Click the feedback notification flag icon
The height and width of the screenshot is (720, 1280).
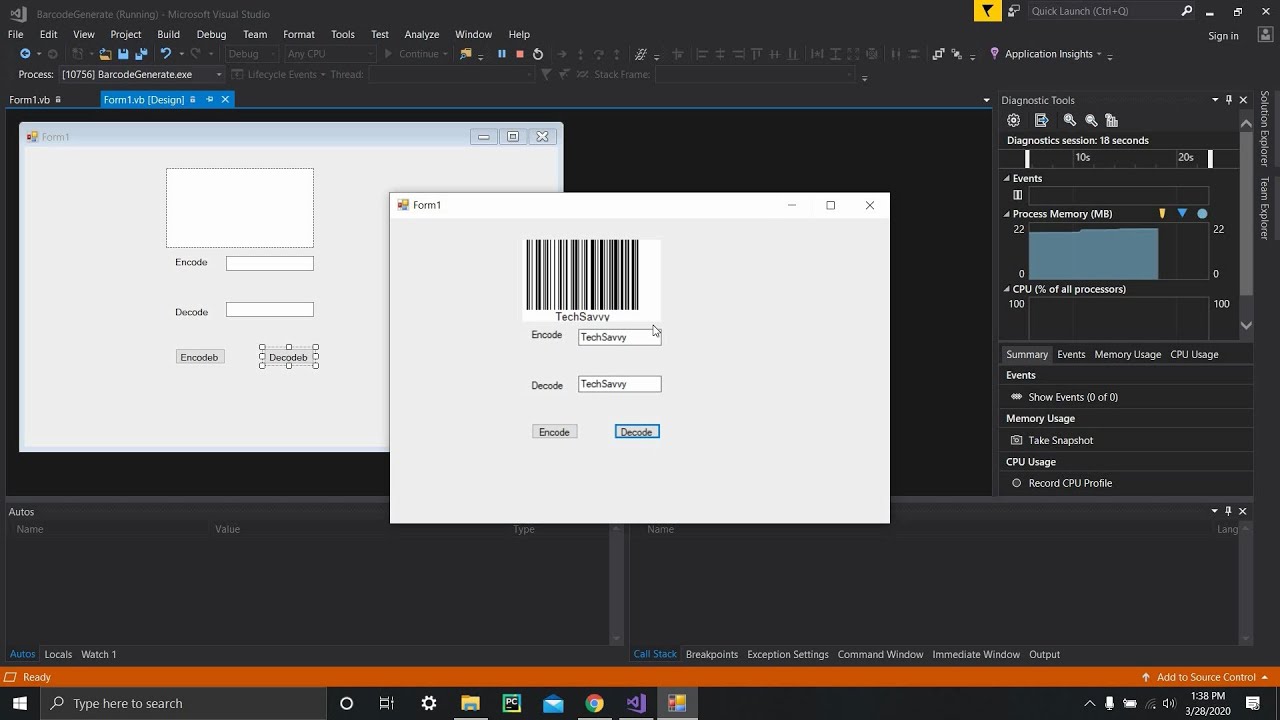point(987,11)
